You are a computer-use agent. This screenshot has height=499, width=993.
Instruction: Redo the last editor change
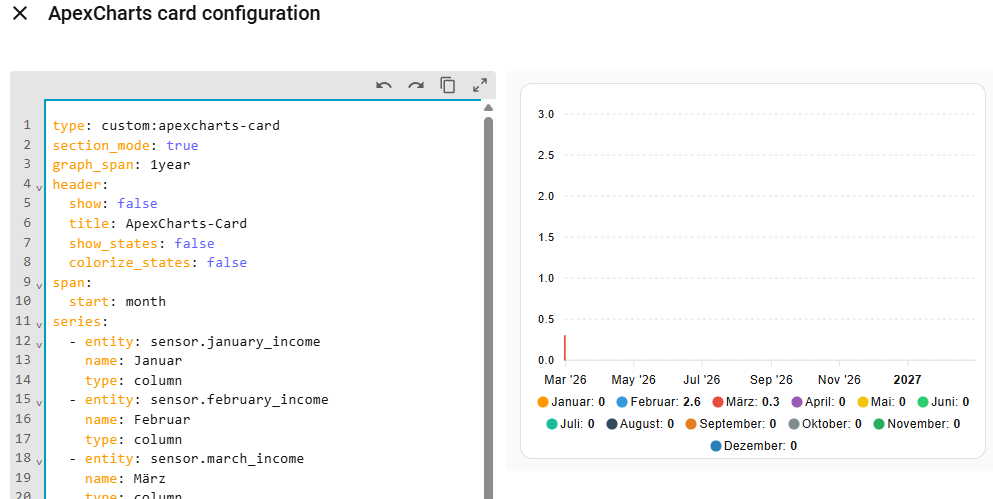(x=416, y=86)
